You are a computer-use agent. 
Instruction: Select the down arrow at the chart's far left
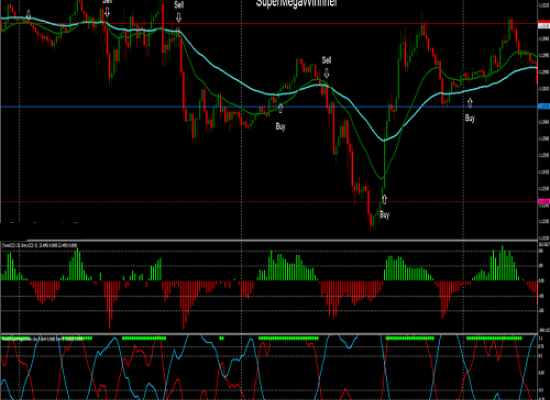(28, 15)
